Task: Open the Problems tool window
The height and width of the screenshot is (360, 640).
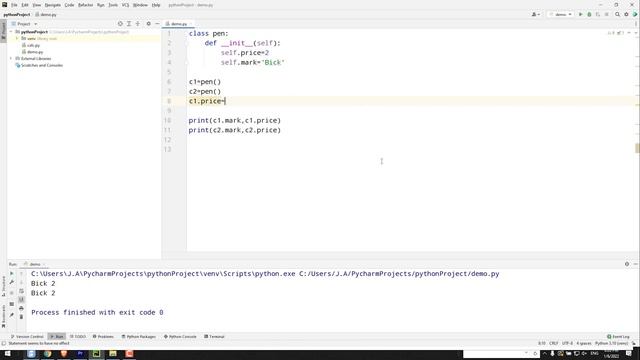Action: tap(103, 336)
